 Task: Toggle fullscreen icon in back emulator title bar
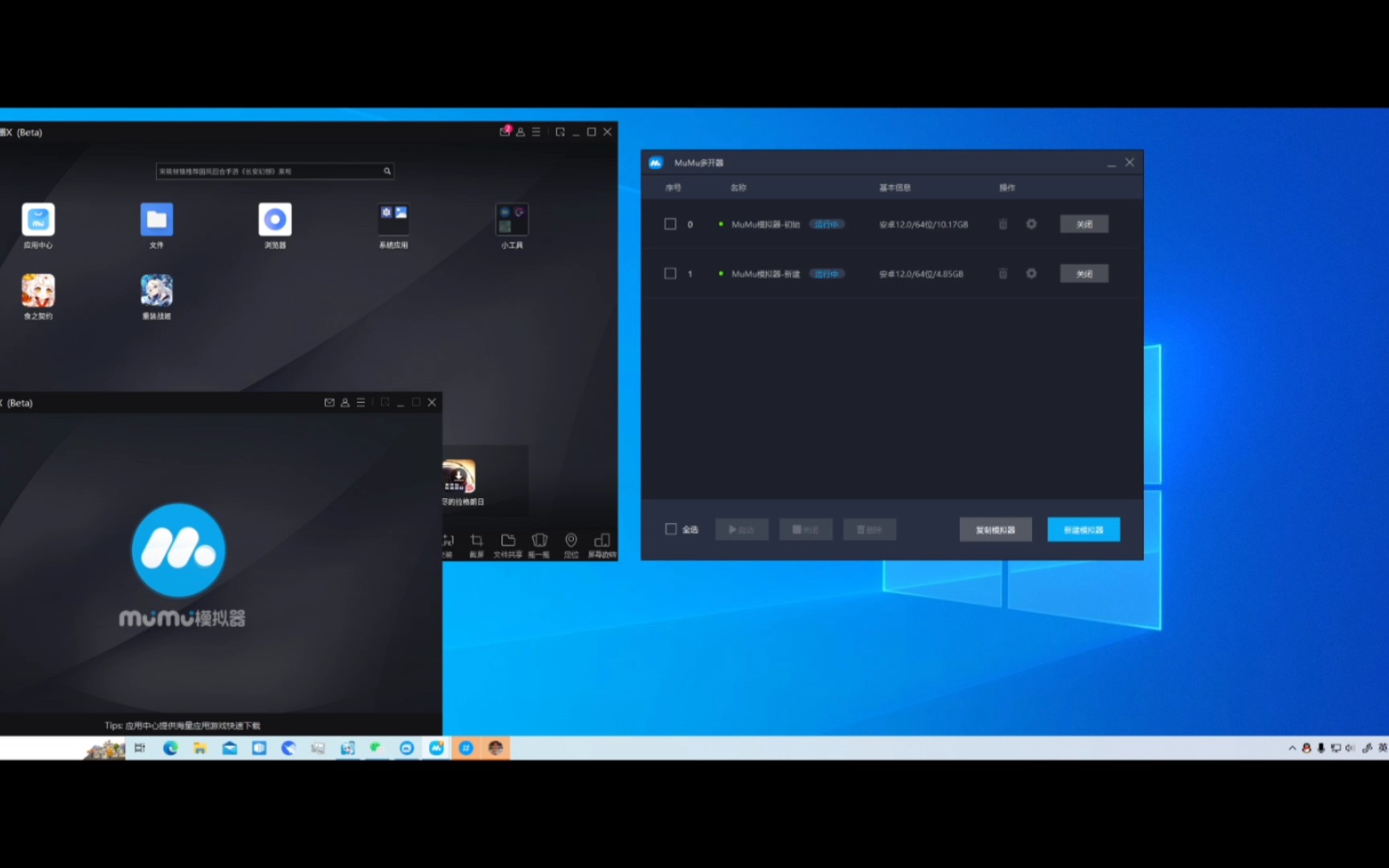coord(560,132)
